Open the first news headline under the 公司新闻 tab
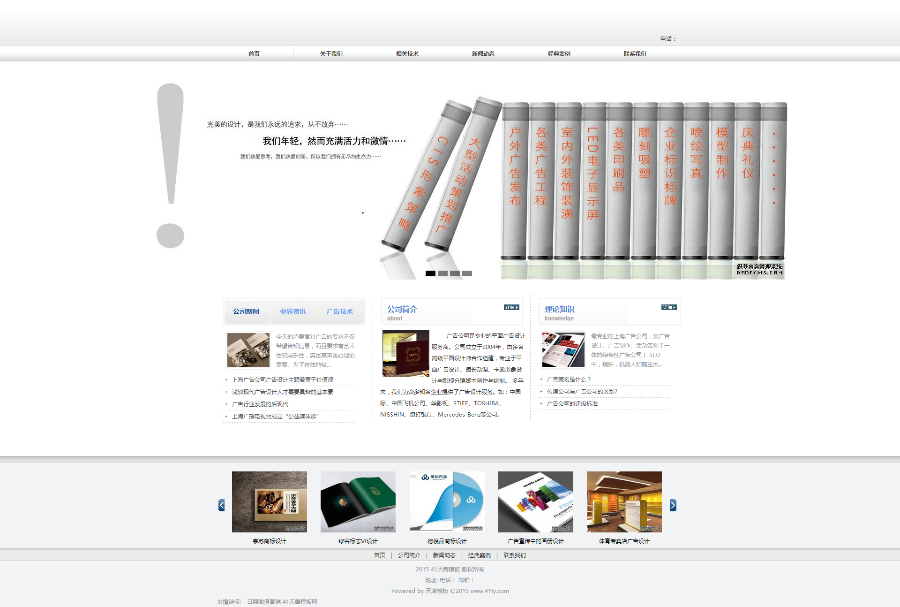This screenshot has width=900, height=607. [282, 380]
